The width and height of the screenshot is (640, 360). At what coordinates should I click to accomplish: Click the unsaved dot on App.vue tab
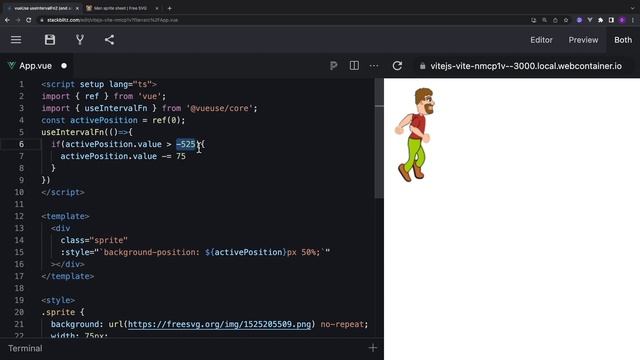64,66
